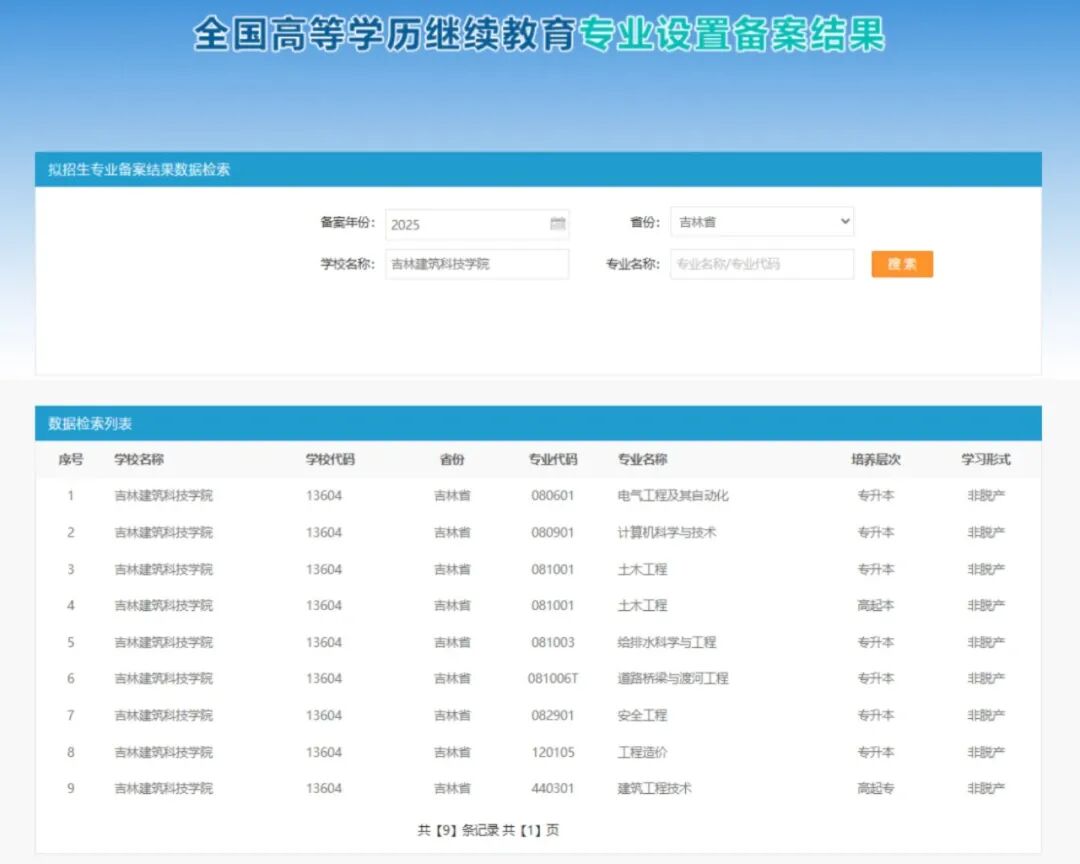Click the 专业名称 input placeholder field
Image resolution: width=1080 pixels, height=864 pixels.
point(760,263)
